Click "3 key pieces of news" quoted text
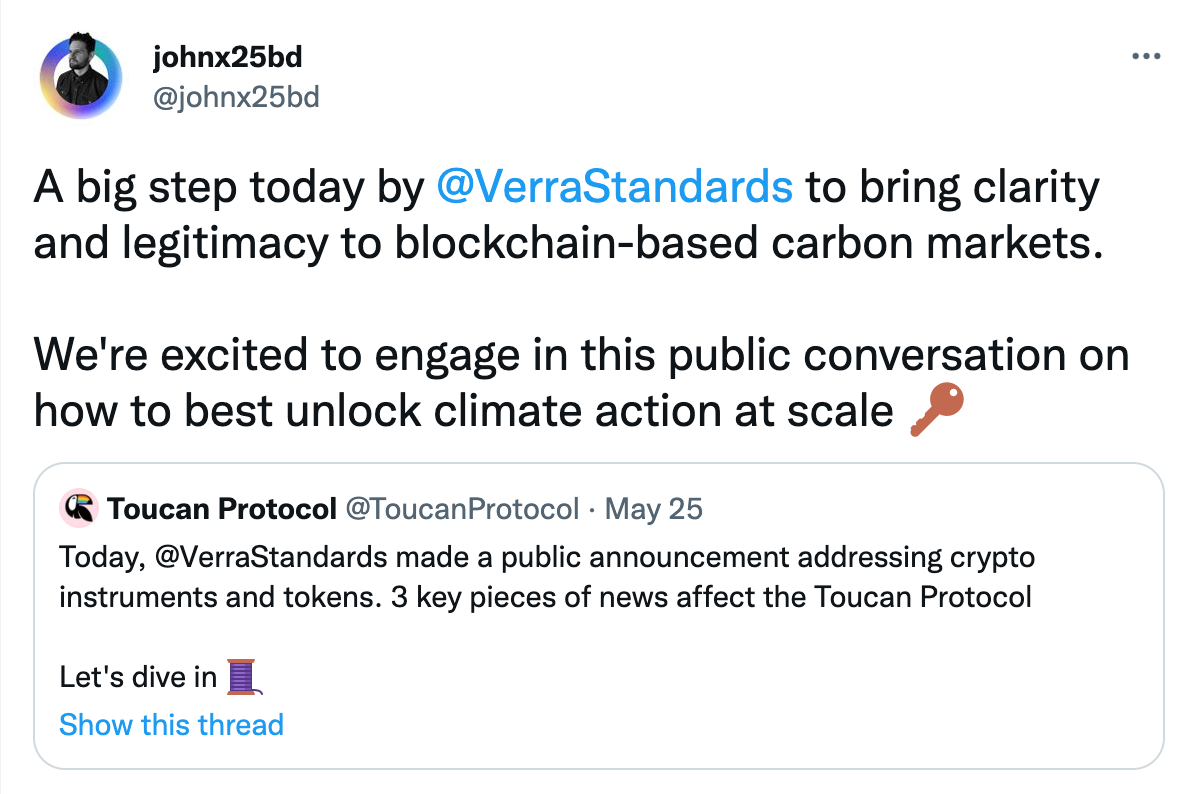The height and width of the screenshot is (794, 1182). (x=530, y=597)
